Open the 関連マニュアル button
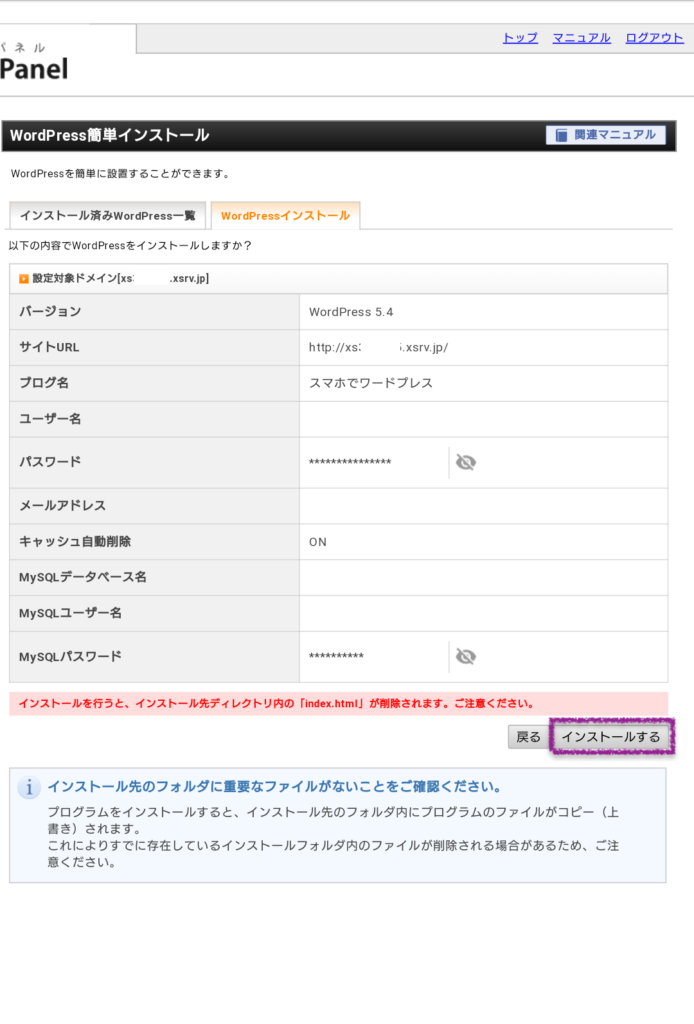The height and width of the screenshot is (1024, 694). tap(605, 135)
